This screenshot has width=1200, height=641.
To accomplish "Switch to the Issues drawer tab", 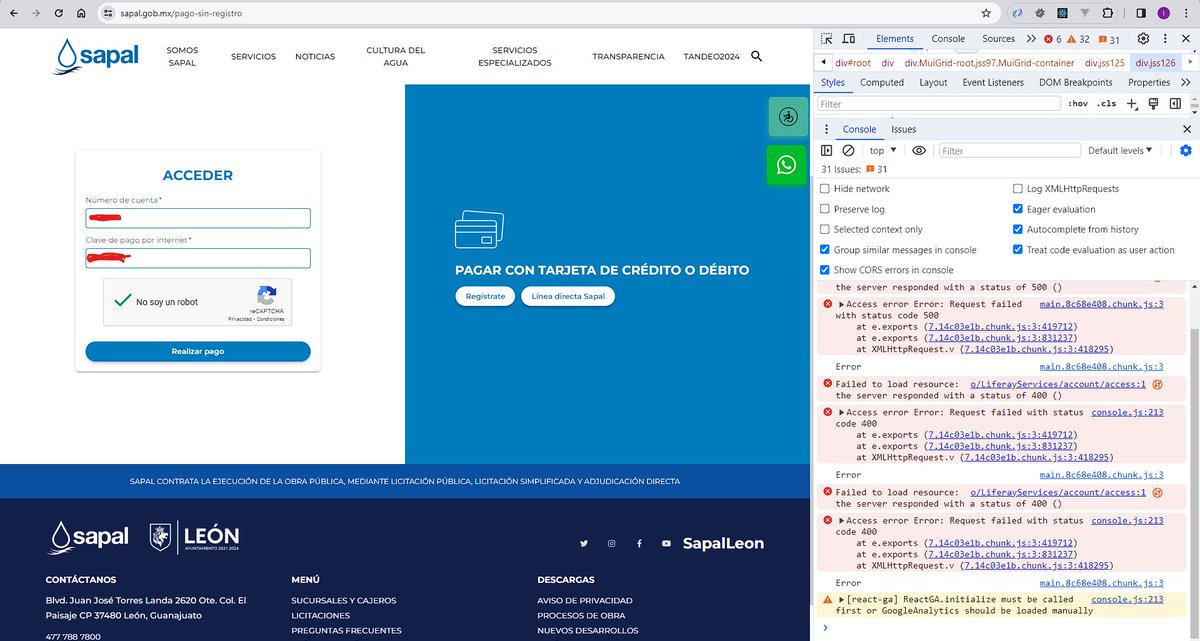I will point(903,129).
